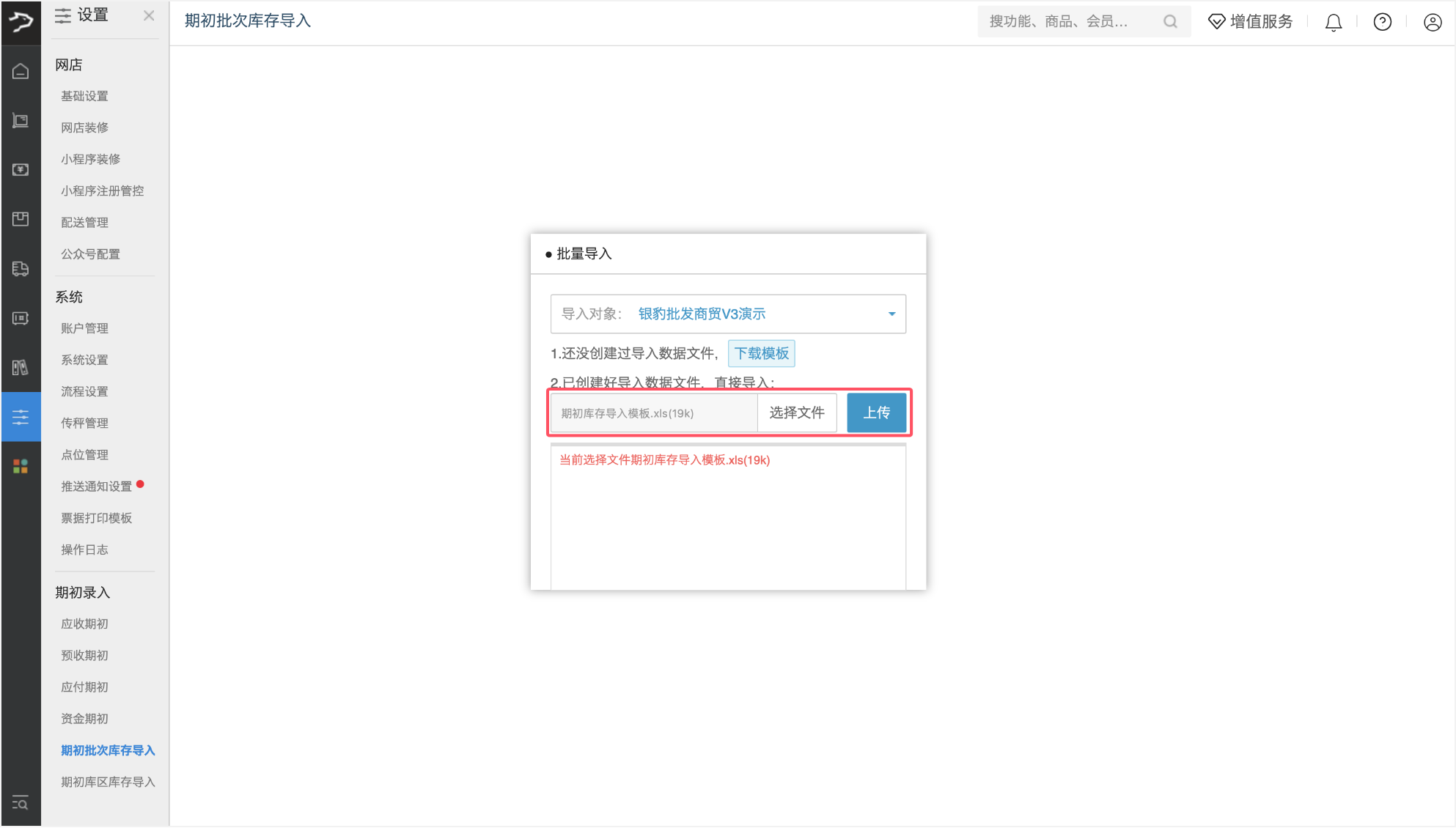Click the 下载模板 button
Screen dimensions: 1456x828
[x=761, y=353]
